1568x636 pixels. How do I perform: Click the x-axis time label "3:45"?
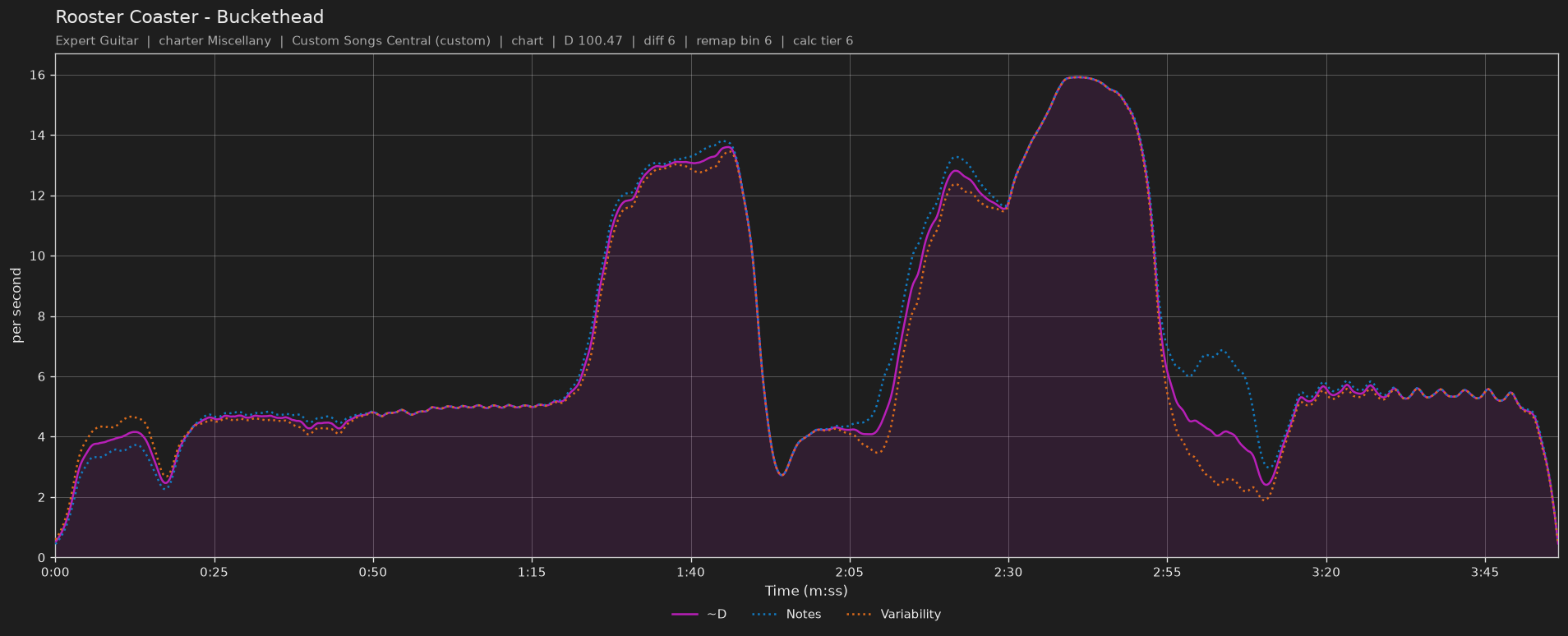coord(1485,573)
